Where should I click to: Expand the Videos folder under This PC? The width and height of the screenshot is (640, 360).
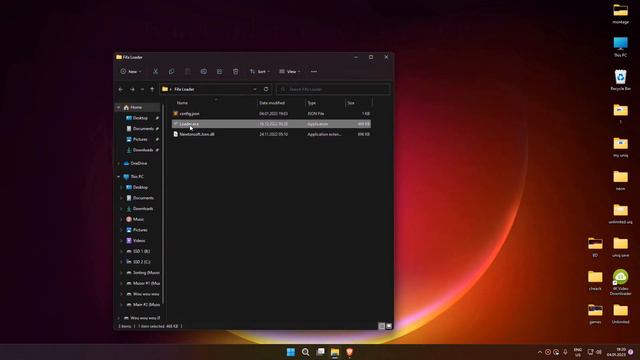click(121, 240)
